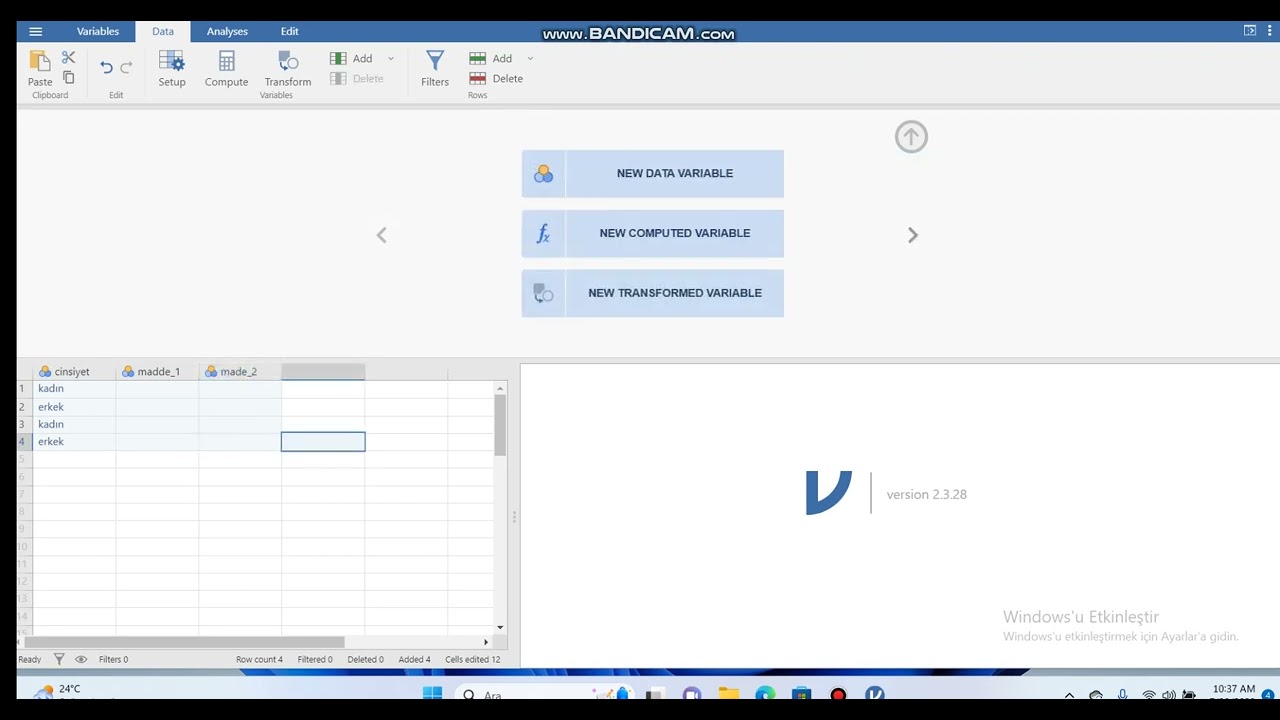Go to previous variable with left chevron
The image size is (1280, 720).
(381, 235)
